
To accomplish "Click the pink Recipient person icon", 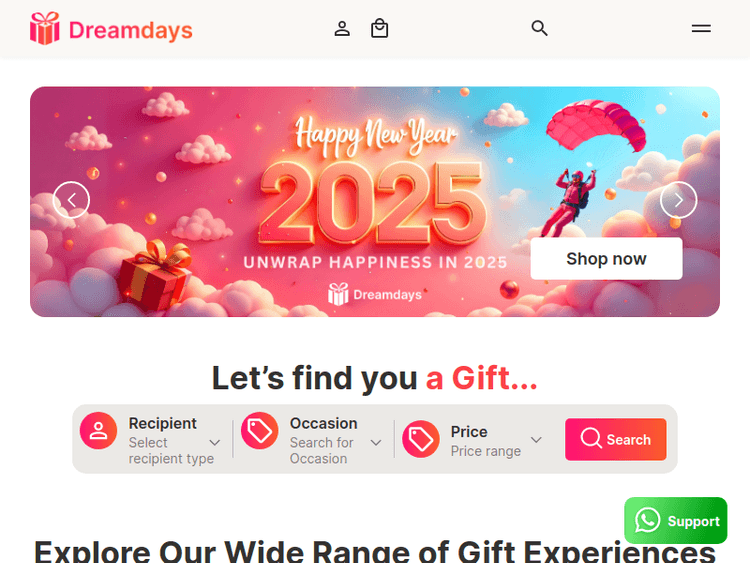I will (x=99, y=431).
